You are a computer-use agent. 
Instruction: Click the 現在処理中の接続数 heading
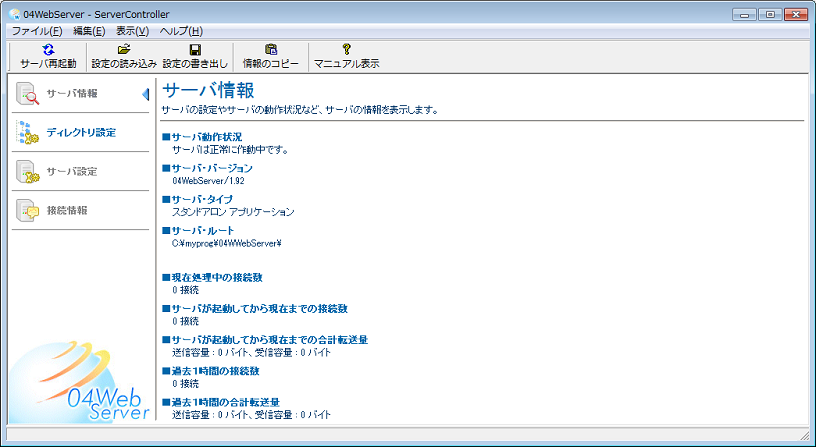[x=212, y=277]
